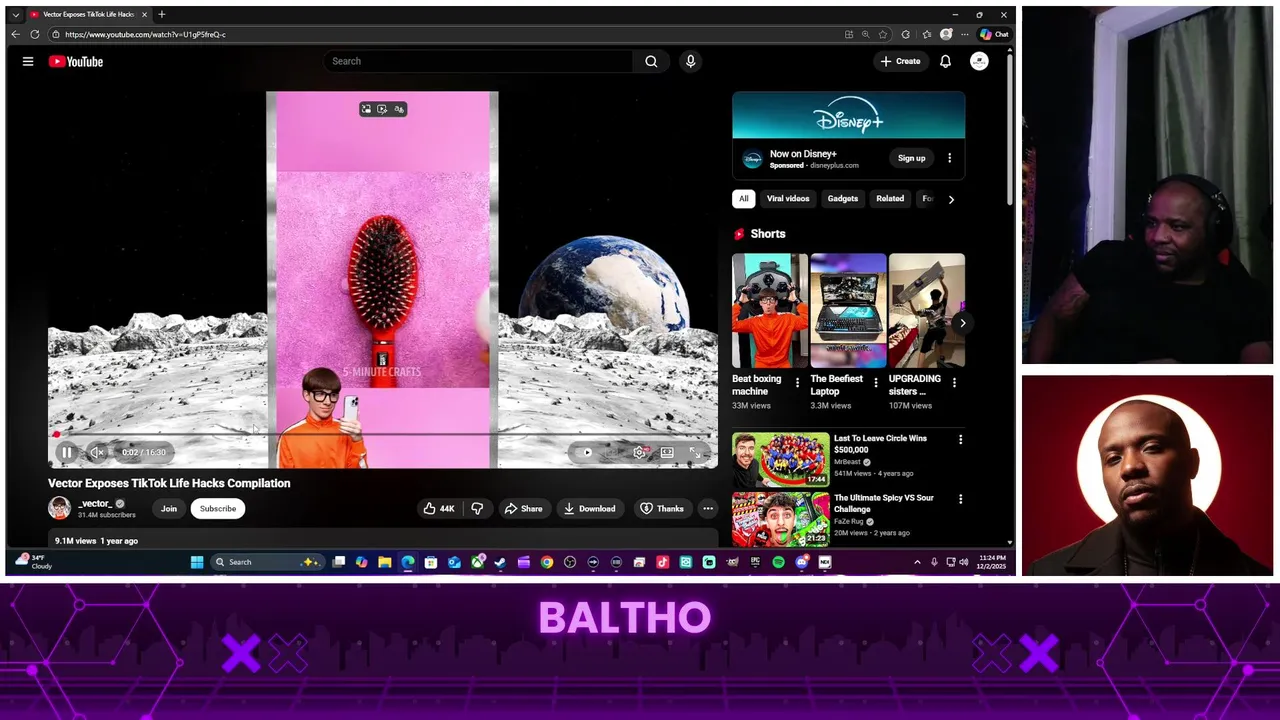Screen dimensions: 1280x720
Task: Open the YouTube account avatar menu
Action: pos(979,61)
